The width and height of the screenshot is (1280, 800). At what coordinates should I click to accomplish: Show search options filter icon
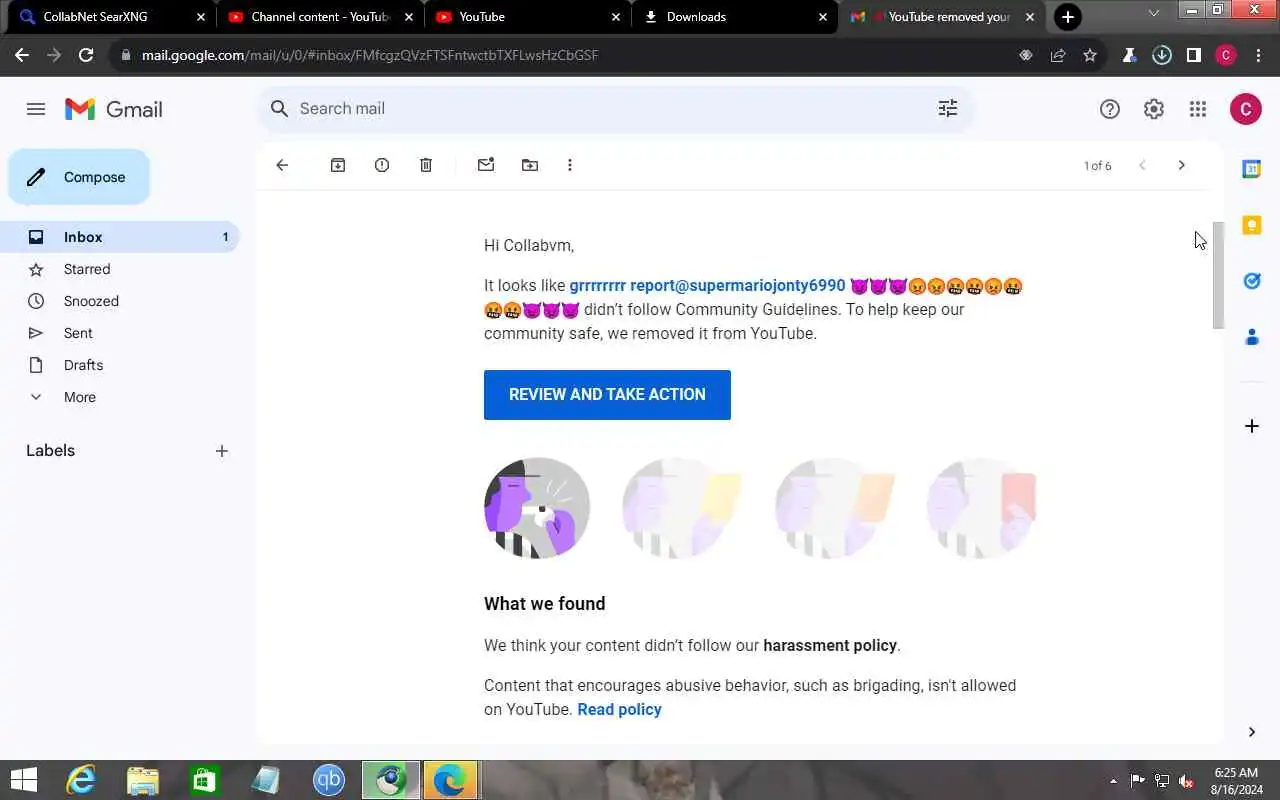948,109
